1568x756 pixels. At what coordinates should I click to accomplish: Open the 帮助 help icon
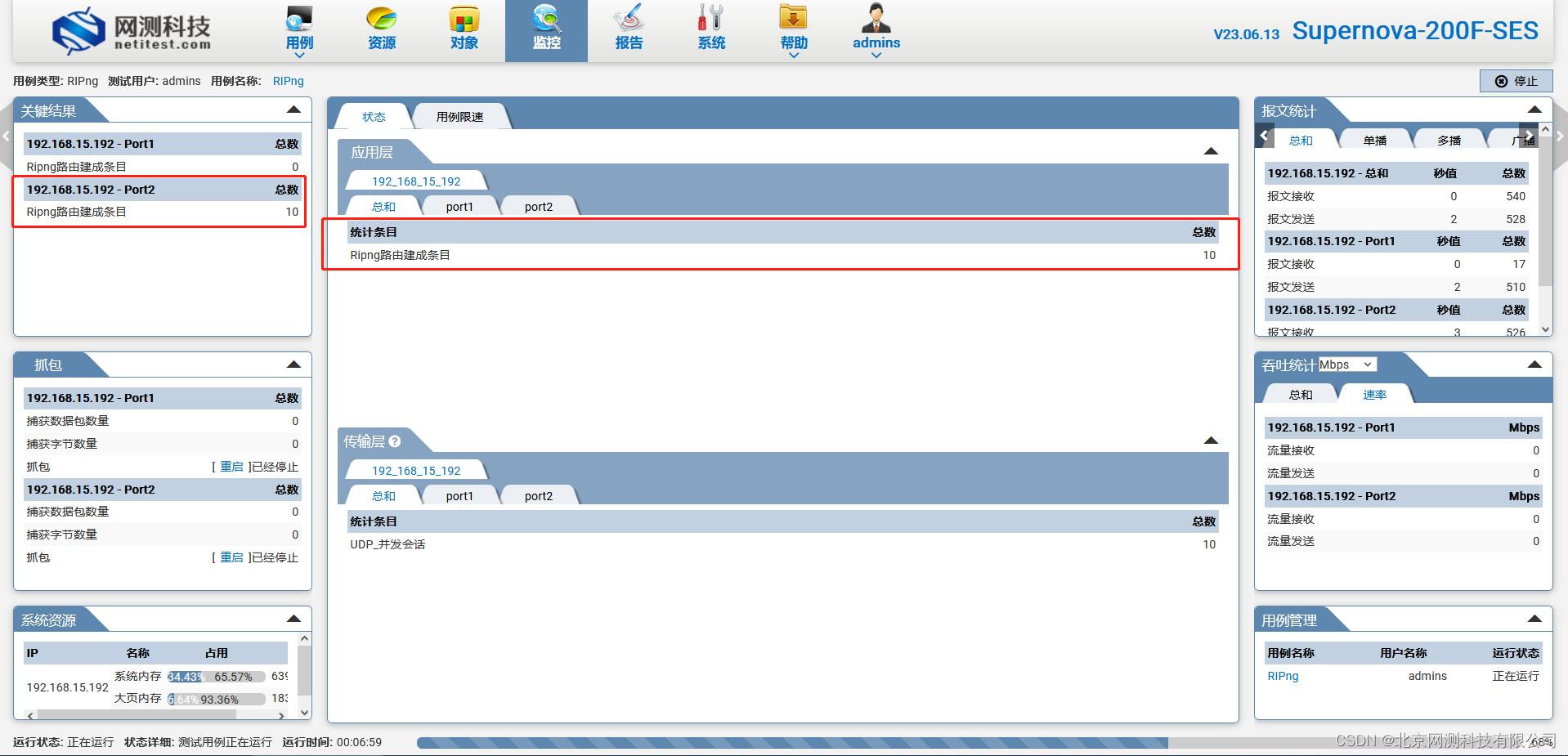coord(793,29)
